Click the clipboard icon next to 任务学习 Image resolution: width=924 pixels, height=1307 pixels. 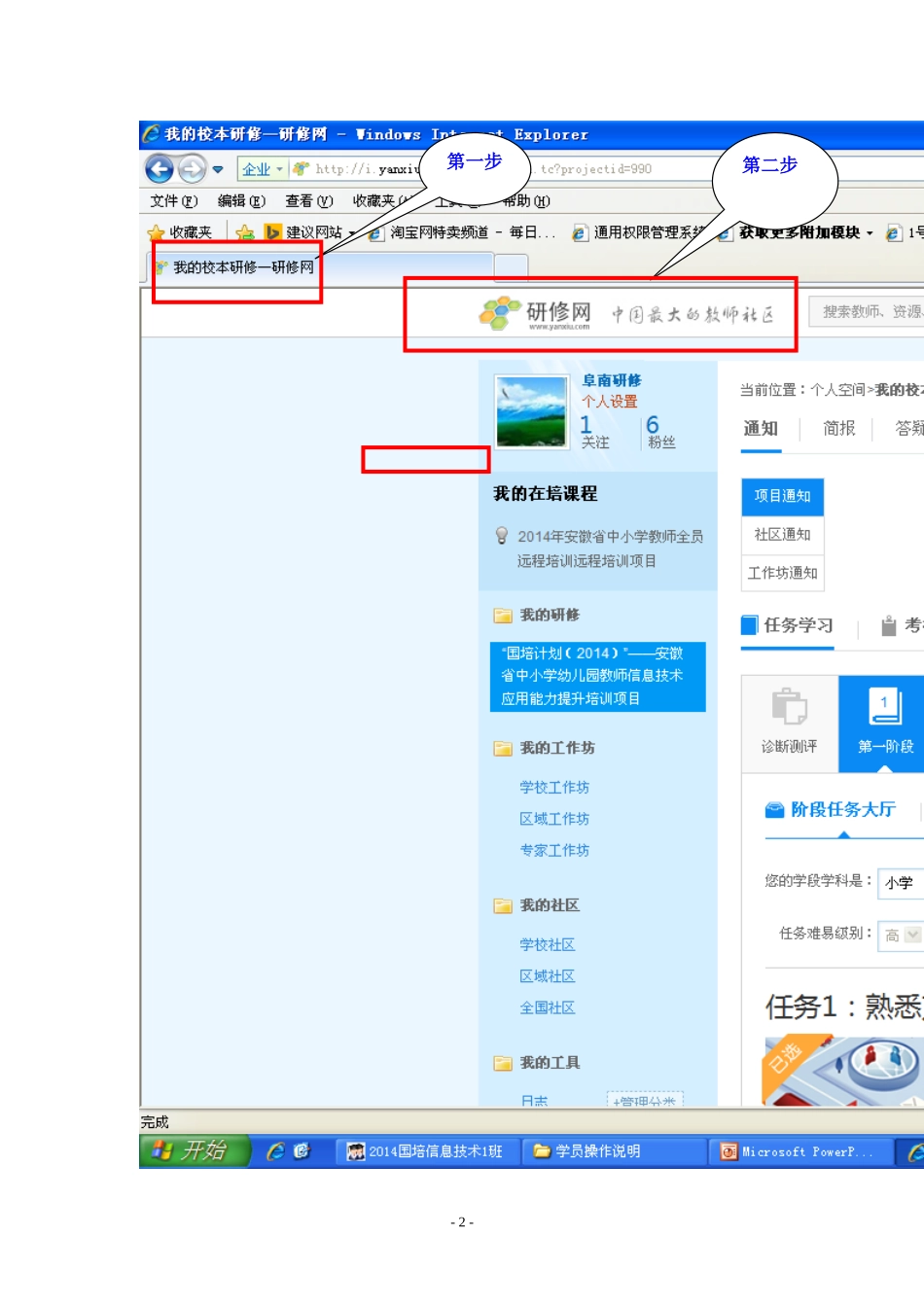pyautogui.click(x=889, y=625)
